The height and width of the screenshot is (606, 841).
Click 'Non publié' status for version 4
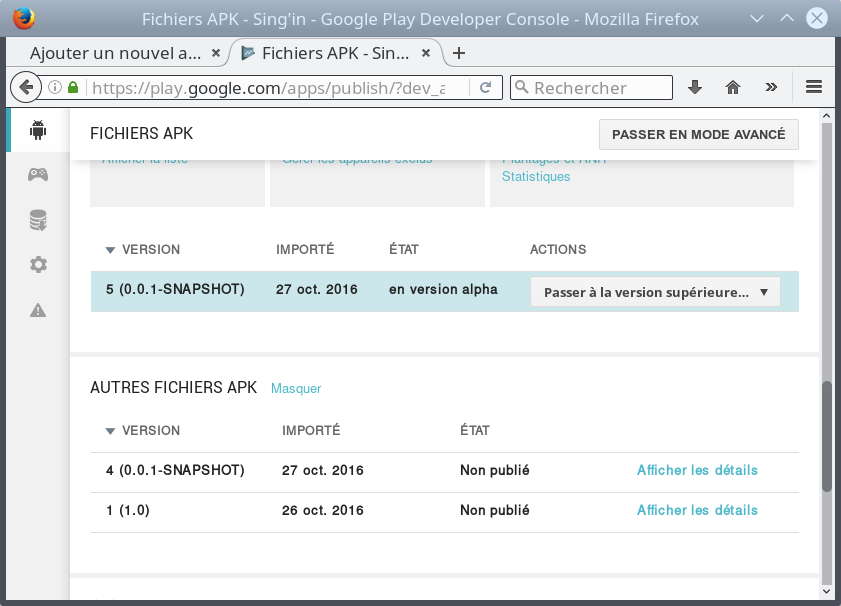click(495, 470)
